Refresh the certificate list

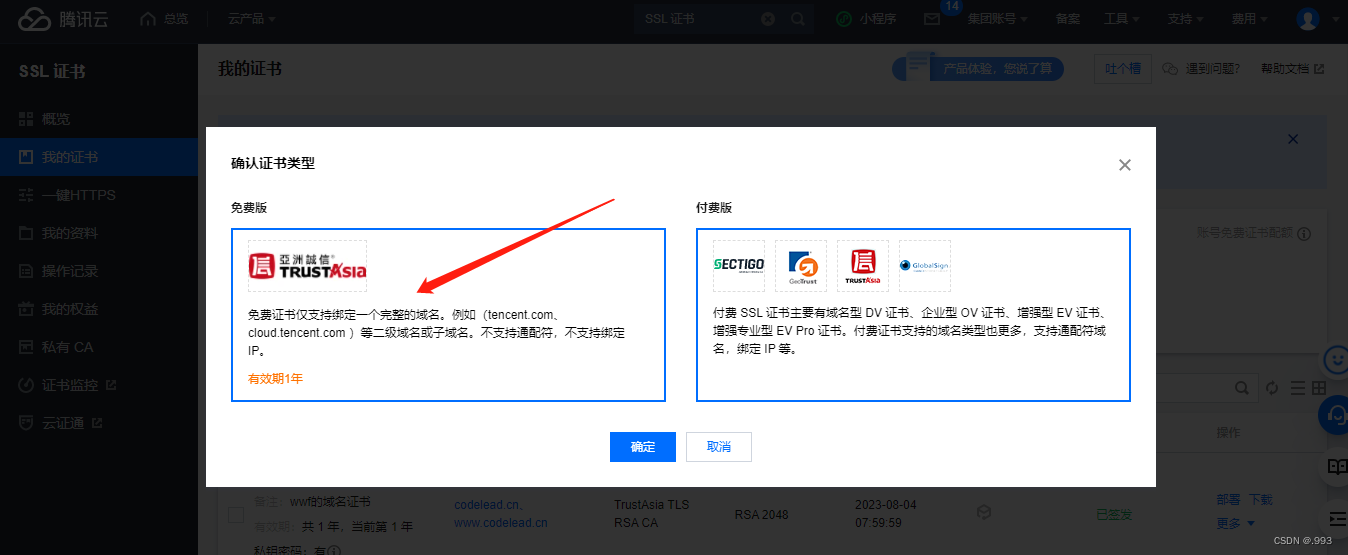[1272, 388]
